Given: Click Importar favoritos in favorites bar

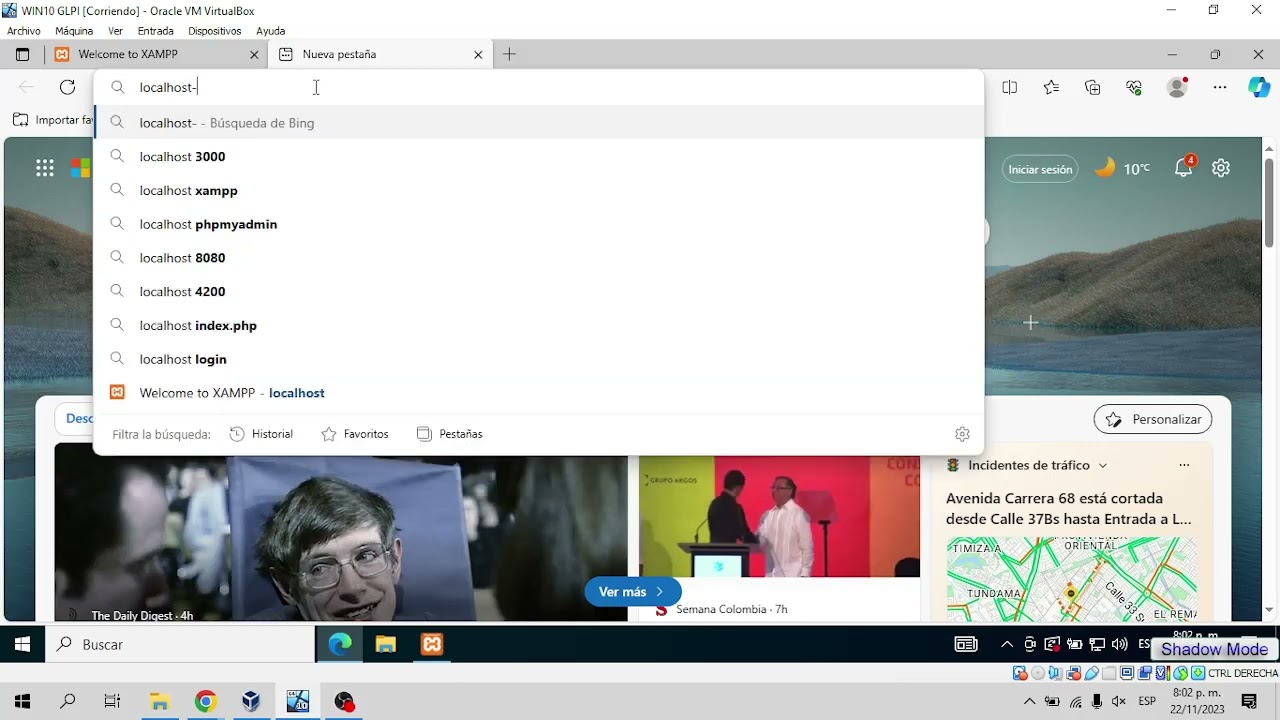Looking at the screenshot, I should pos(53,120).
